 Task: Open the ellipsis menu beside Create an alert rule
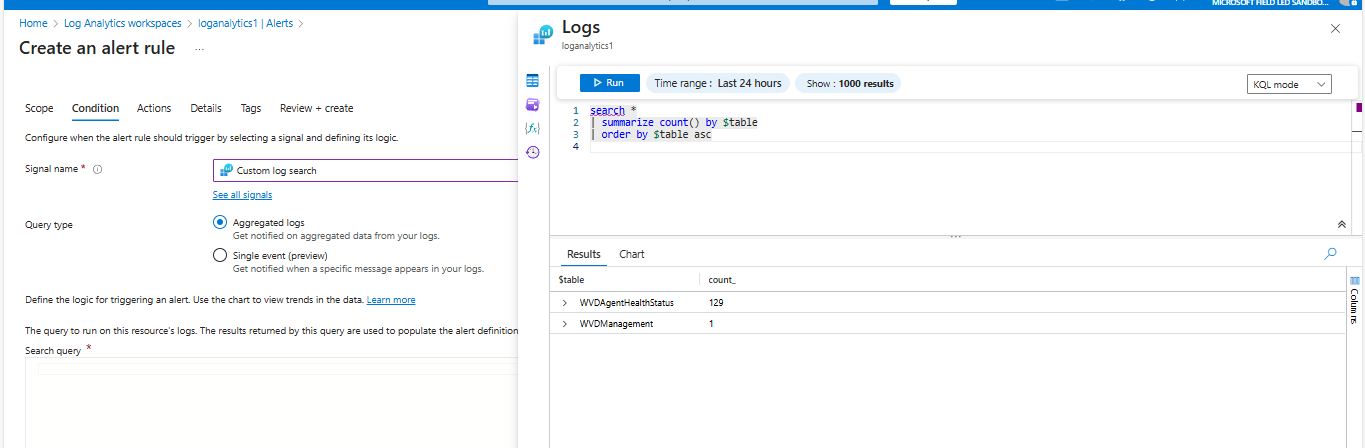[199, 49]
